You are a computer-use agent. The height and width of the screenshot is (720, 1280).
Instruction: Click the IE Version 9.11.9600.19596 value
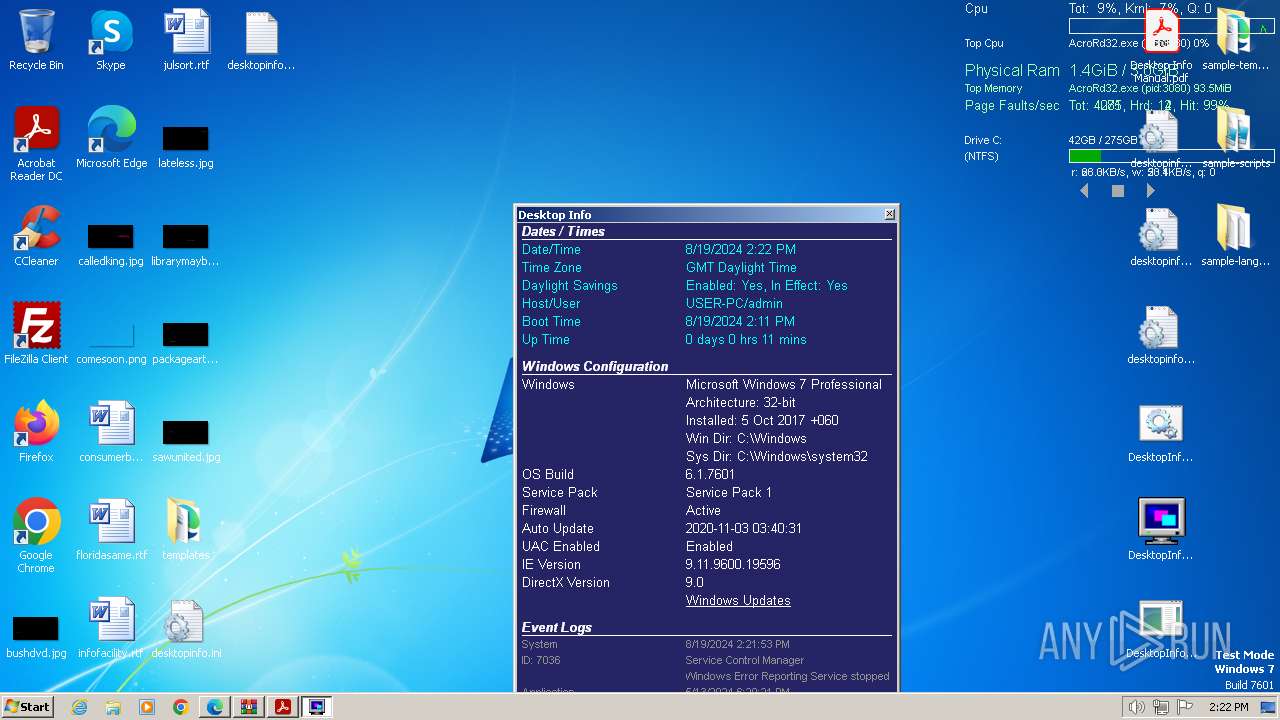click(x=733, y=564)
